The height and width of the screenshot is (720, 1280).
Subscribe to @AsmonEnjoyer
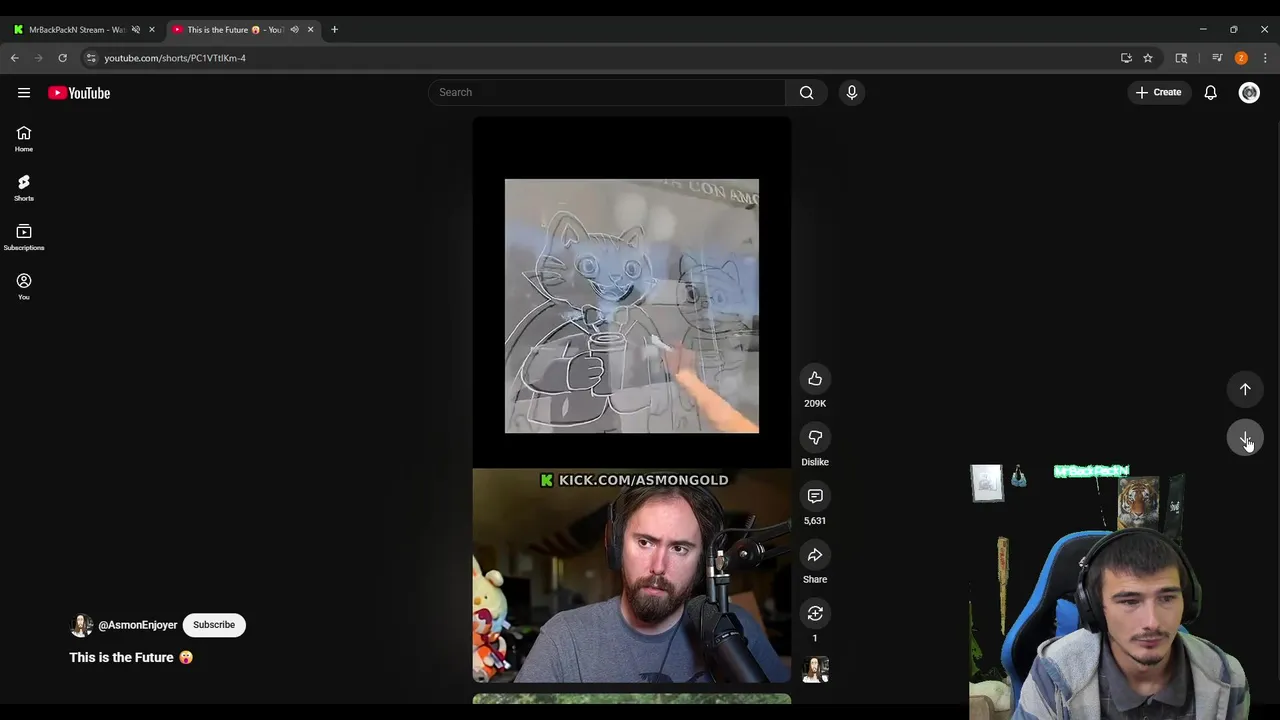click(x=214, y=625)
